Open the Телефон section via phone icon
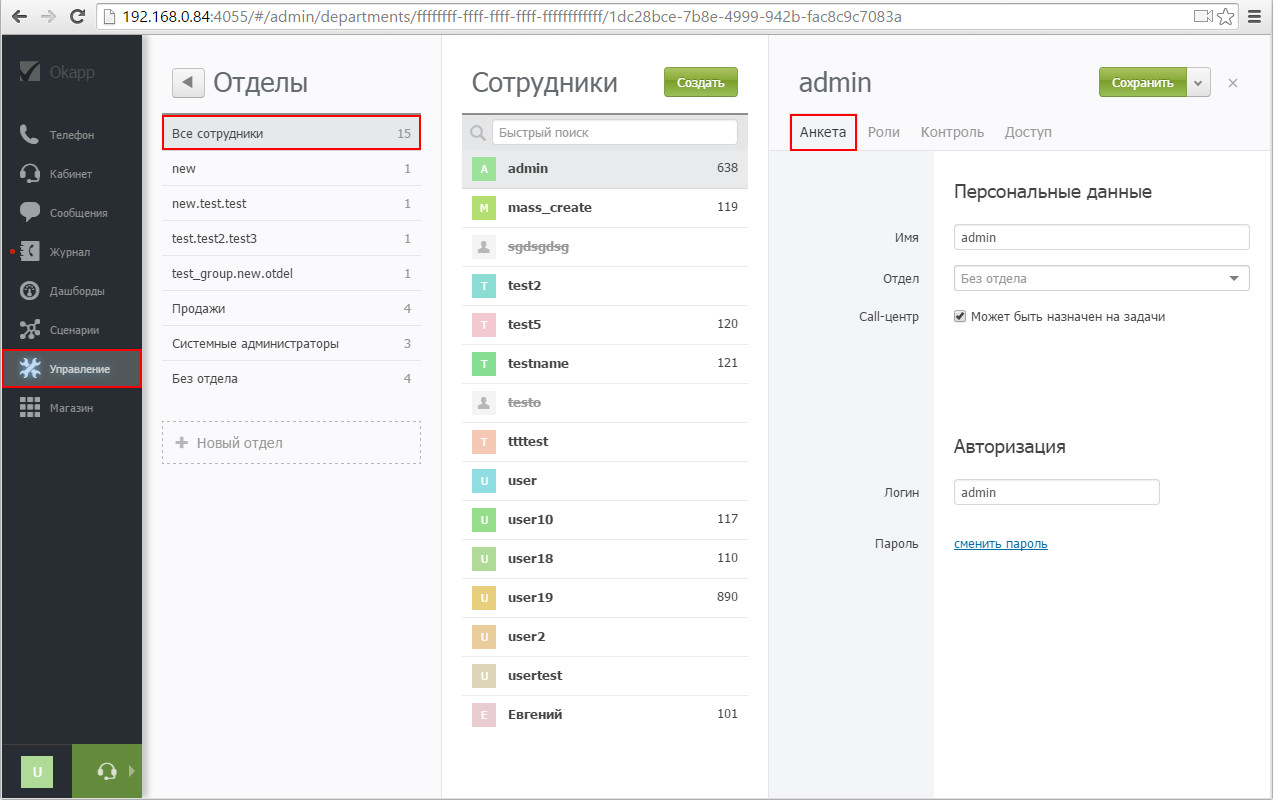This screenshot has height=800, width=1273. coord(30,135)
